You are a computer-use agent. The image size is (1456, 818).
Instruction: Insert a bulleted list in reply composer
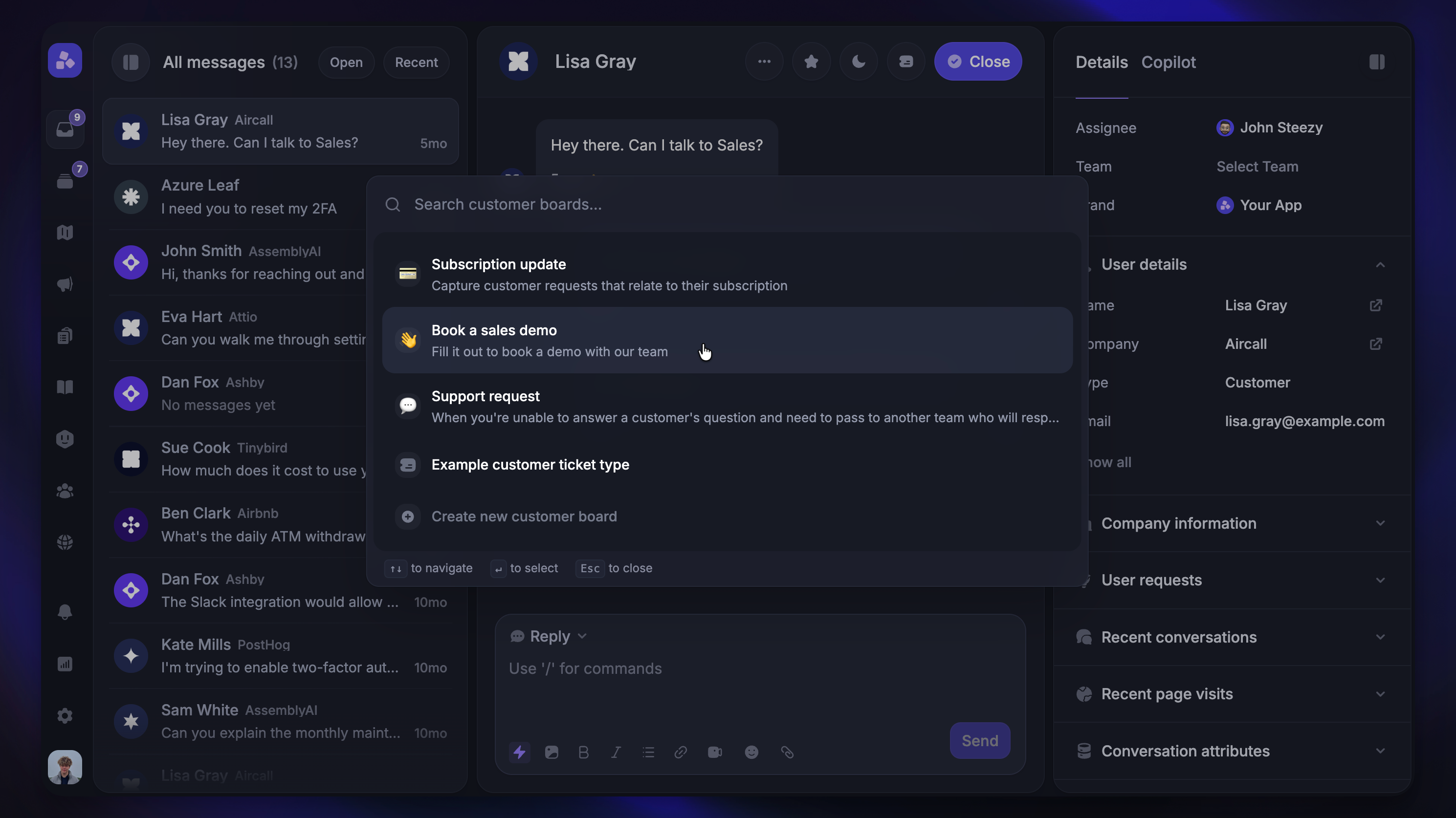tap(648, 752)
